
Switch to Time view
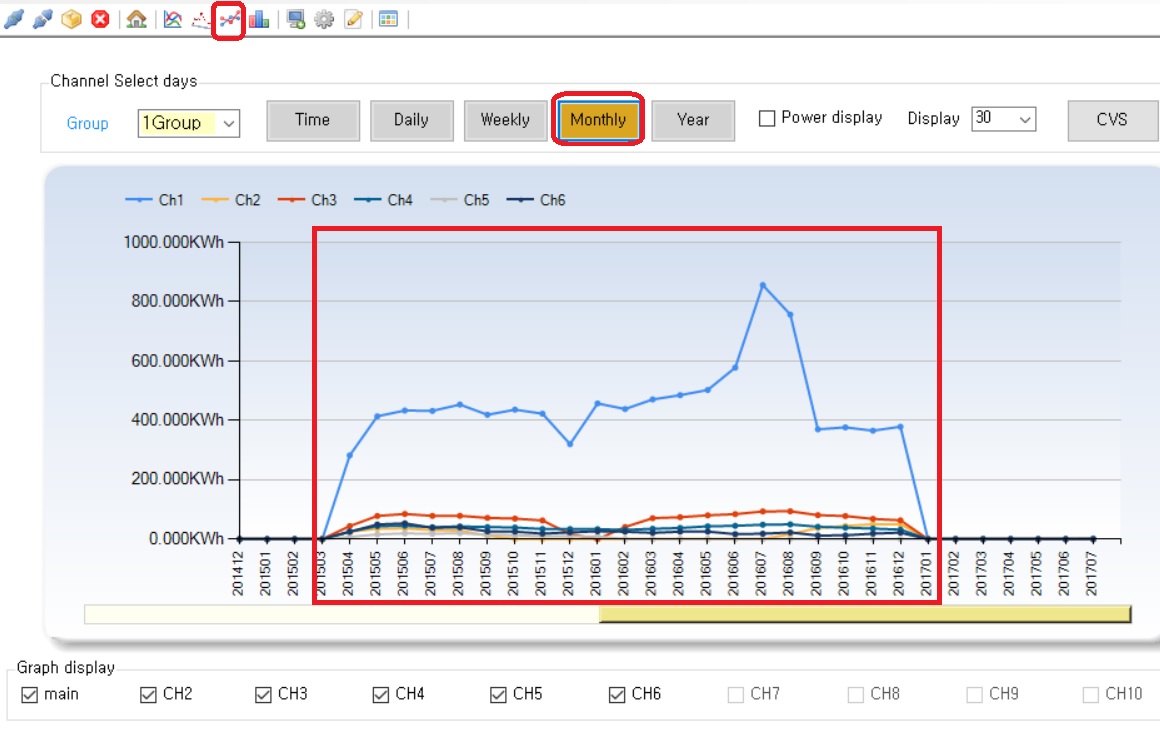click(x=313, y=120)
